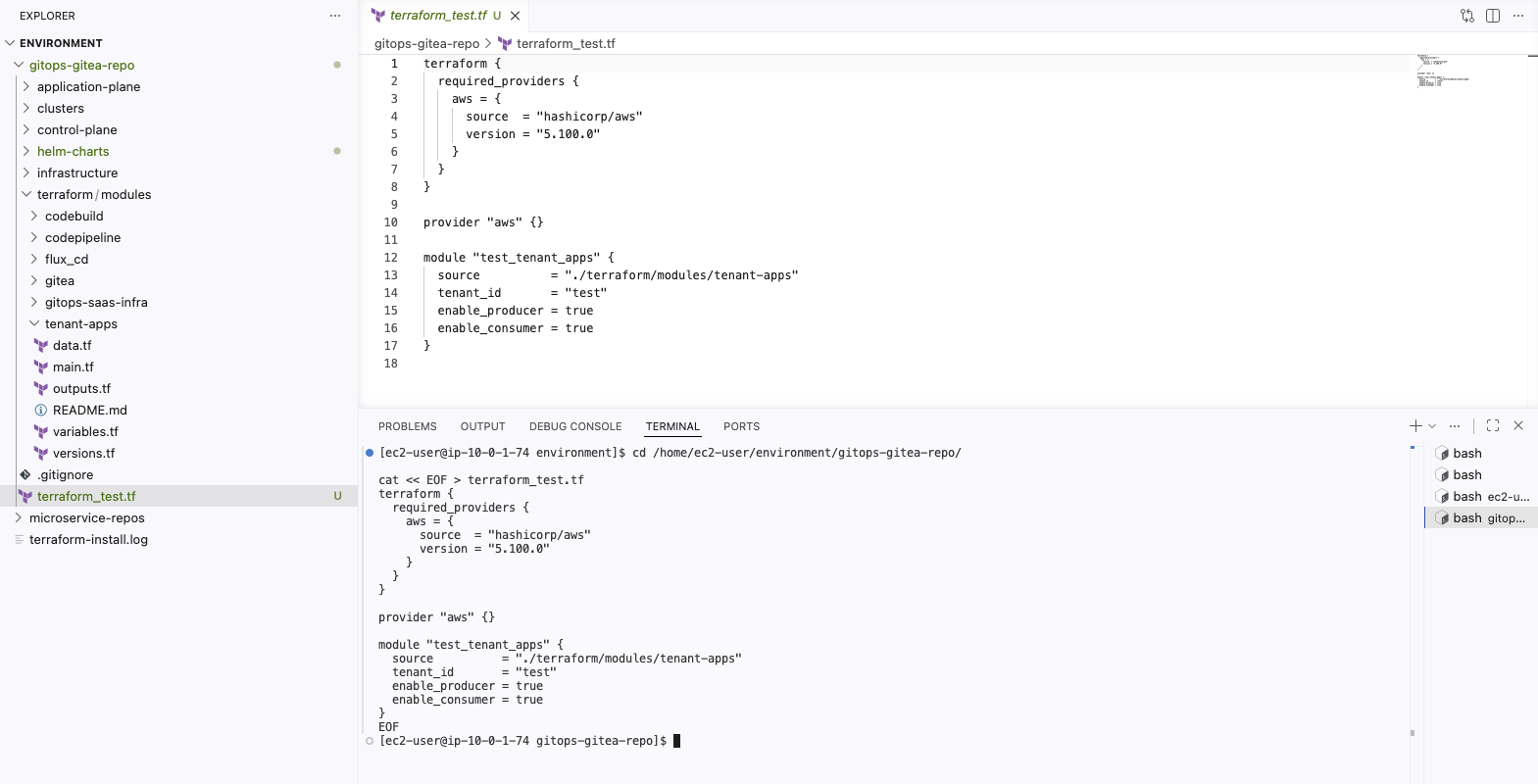Click gitops-gitea-repo in the breadcrumb
Image resolution: width=1538 pixels, height=784 pixels.
(426, 44)
